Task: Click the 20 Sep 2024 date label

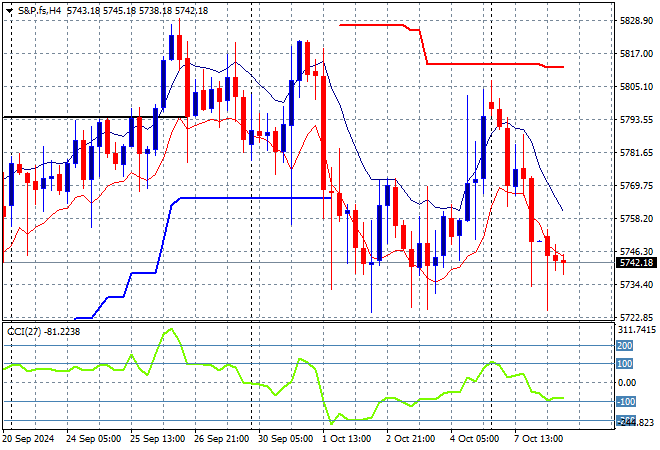Action: [x=29, y=439]
